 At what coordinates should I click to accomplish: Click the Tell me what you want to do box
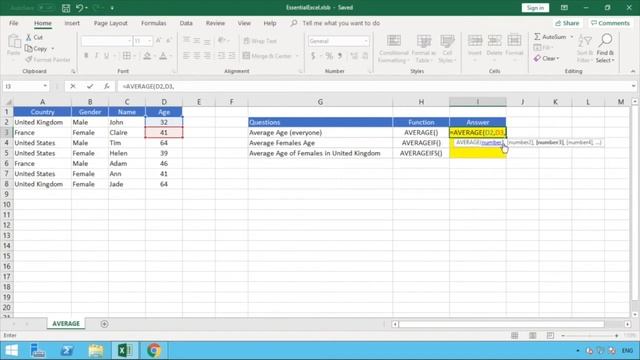(341, 23)
